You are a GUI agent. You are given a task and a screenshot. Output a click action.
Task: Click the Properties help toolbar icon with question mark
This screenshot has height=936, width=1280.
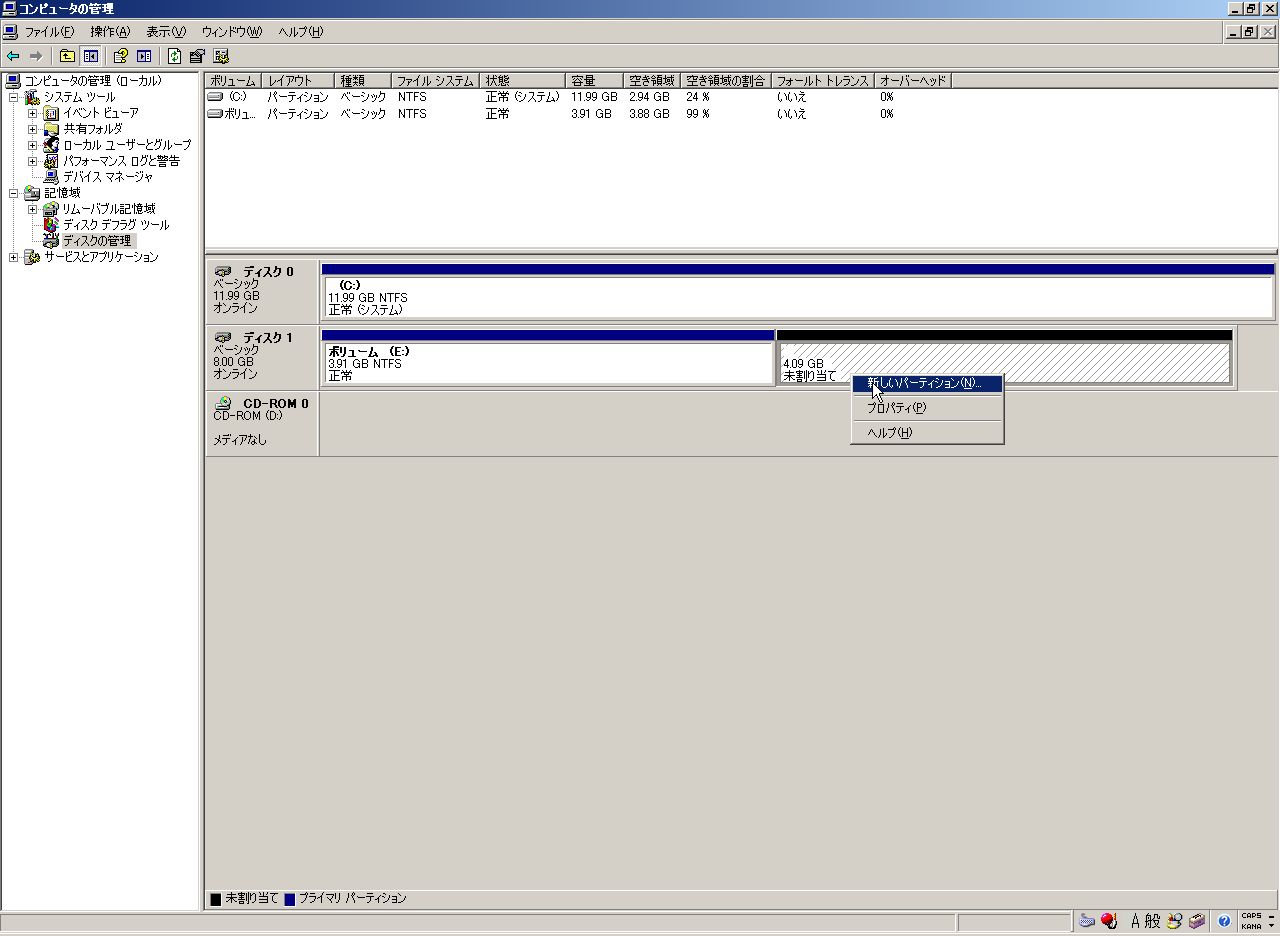coord(121,56)
